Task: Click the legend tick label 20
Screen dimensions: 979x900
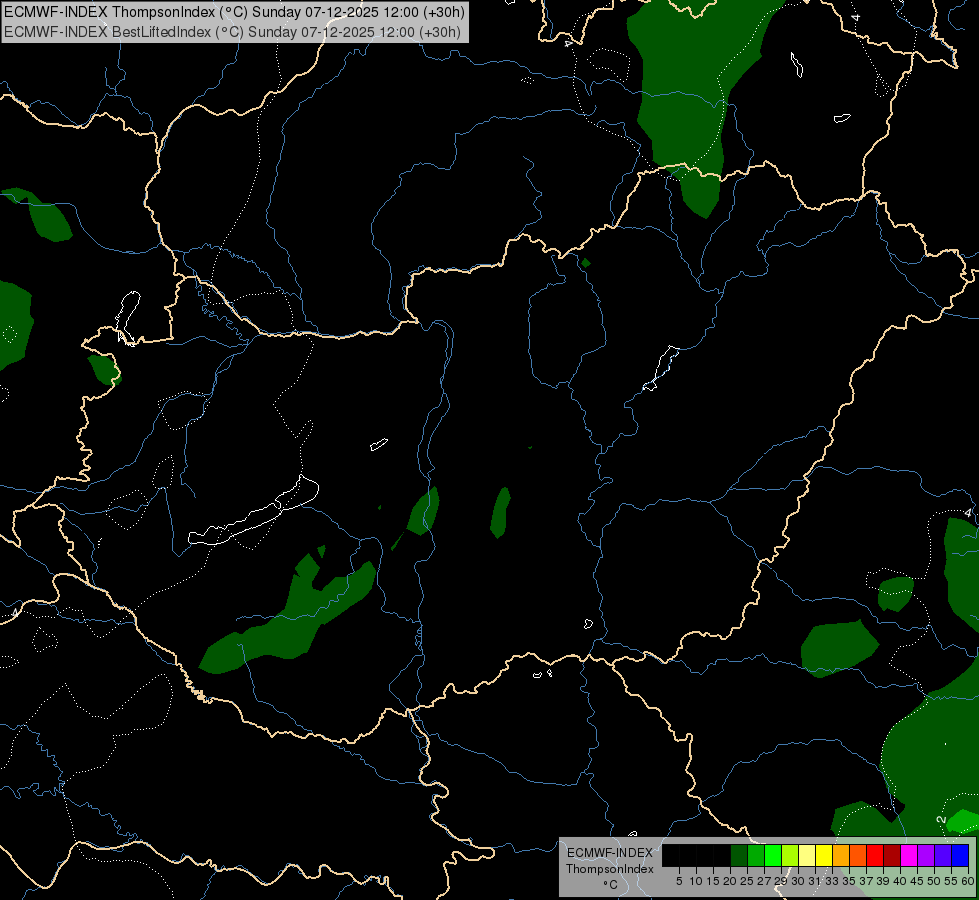Action: [x=730, y=881]
